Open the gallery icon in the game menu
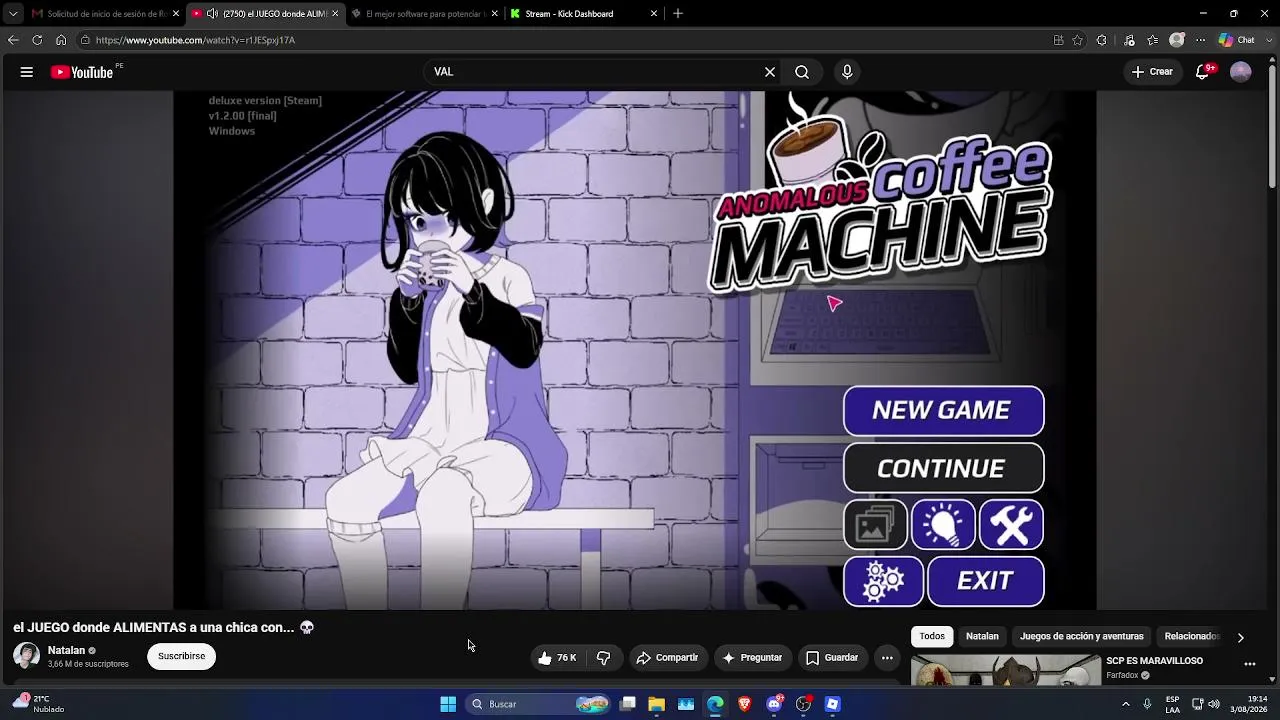1280x720 pixels. pyautogui.click(x=875, y=525)
